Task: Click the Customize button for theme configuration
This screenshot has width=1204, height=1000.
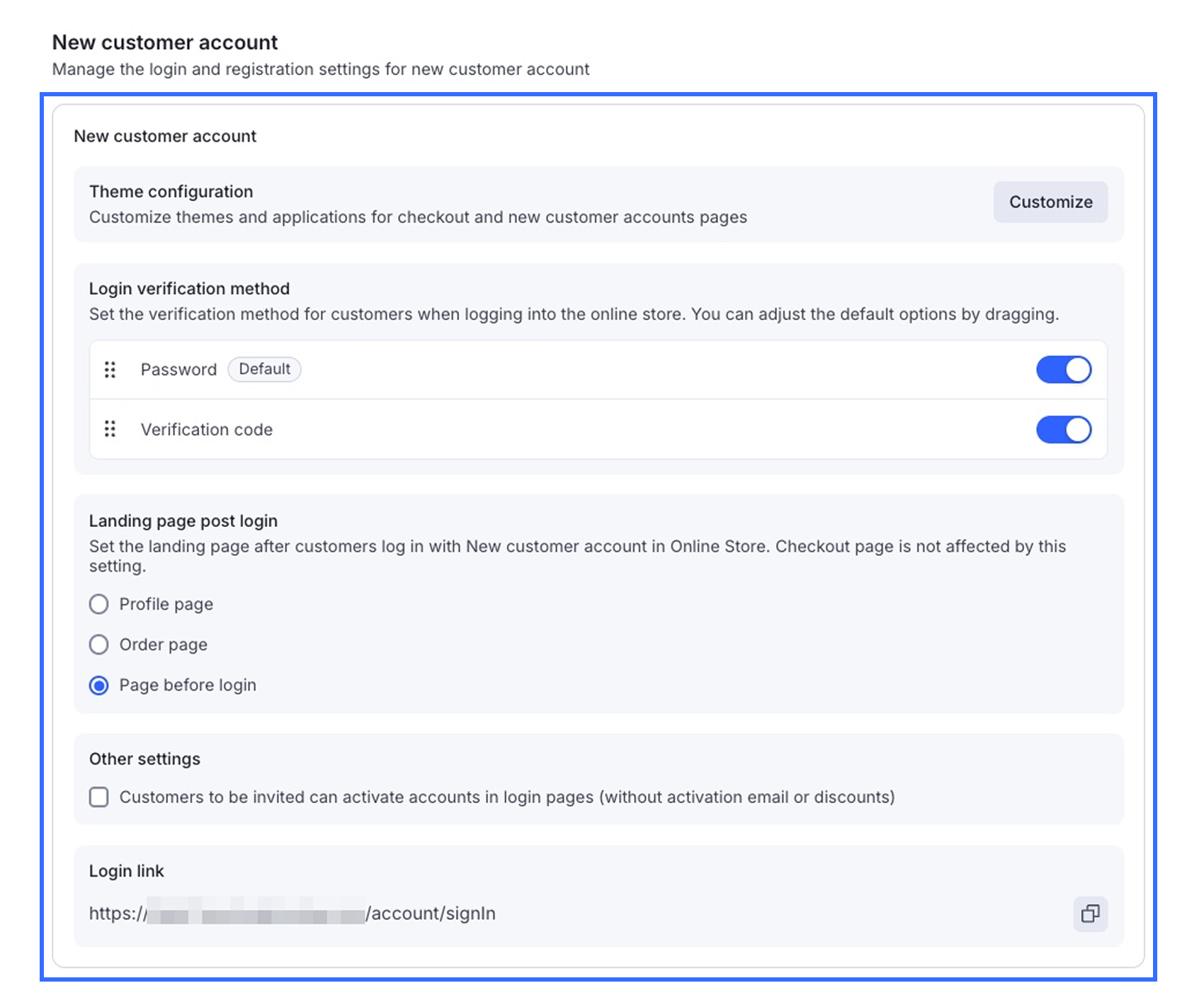Action: tap(1050, 202)
